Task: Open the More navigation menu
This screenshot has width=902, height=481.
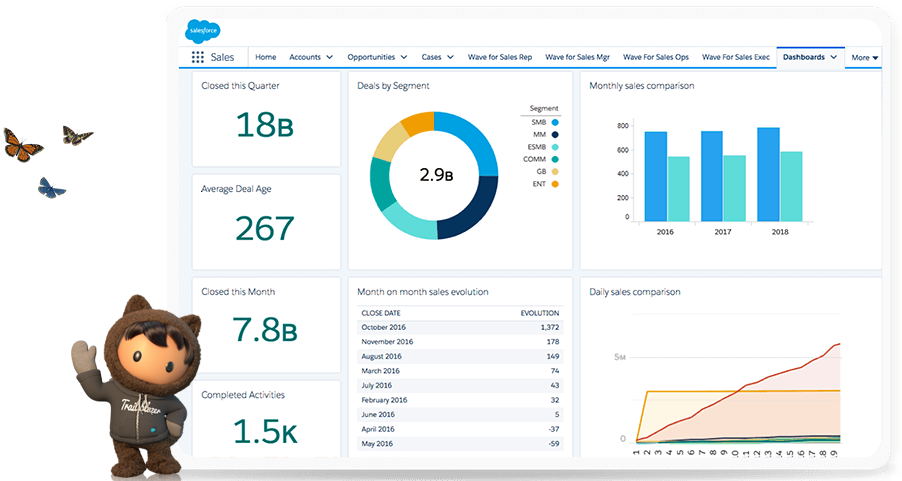Action: [865, 58]
